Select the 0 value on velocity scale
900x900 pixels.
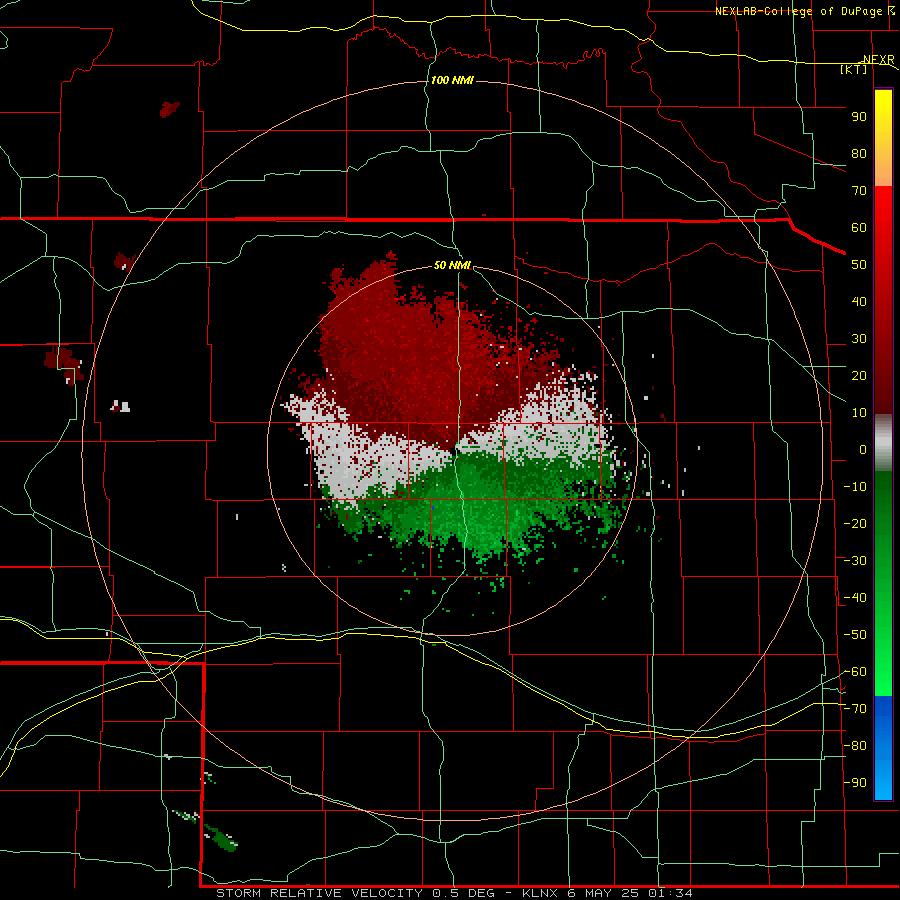863,450
